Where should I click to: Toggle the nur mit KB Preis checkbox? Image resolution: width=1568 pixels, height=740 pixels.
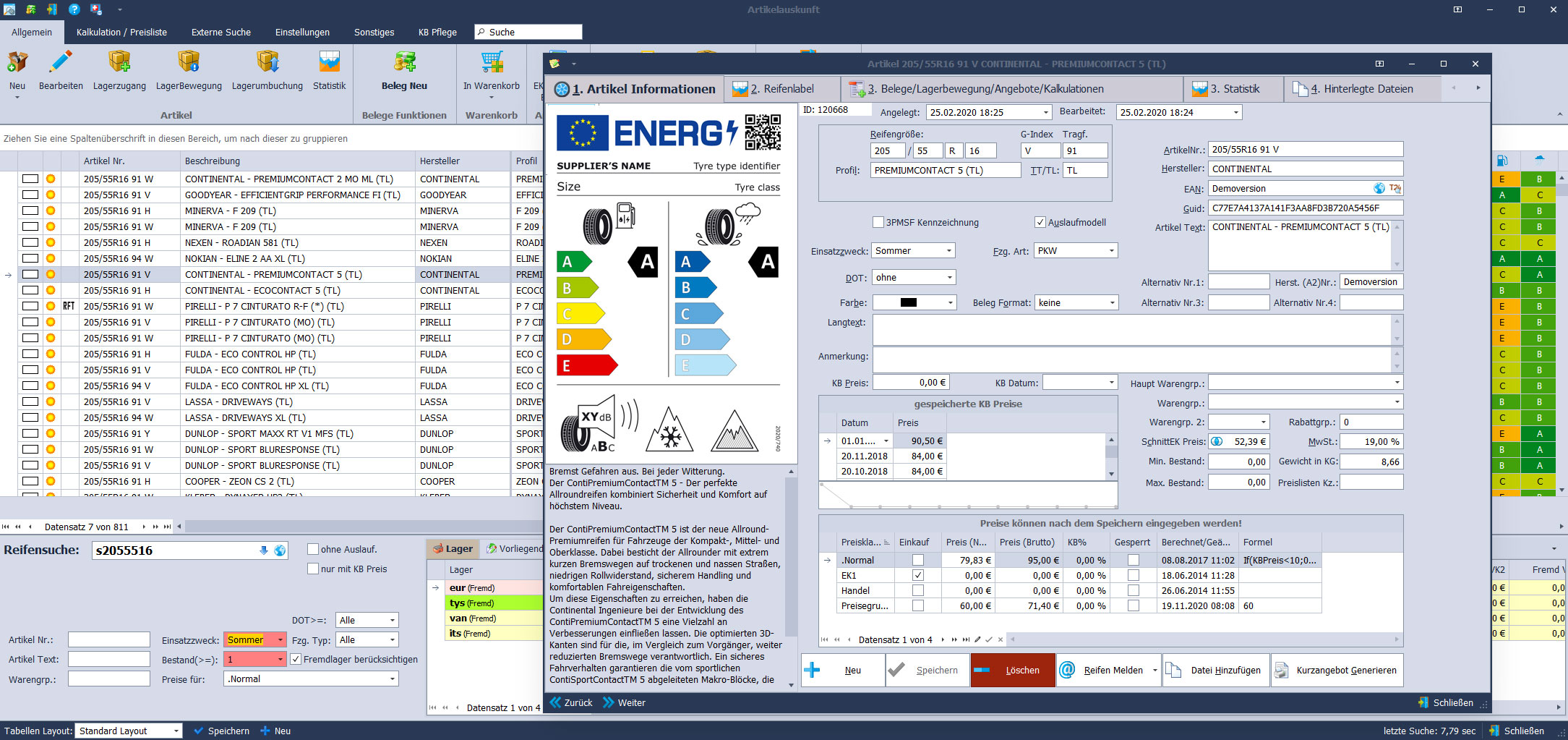click(313, 569)
